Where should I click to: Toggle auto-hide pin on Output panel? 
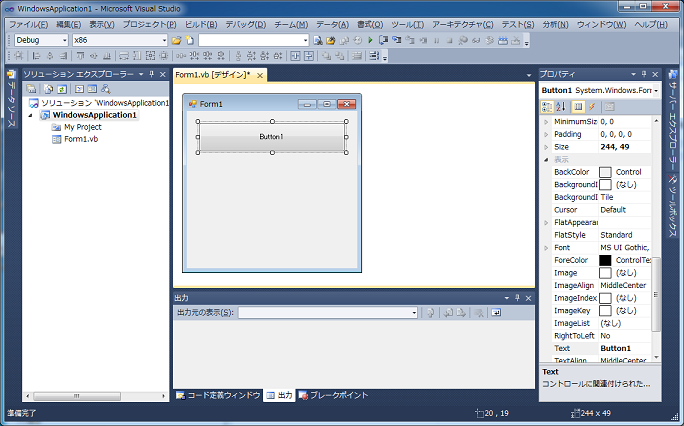[517, 298]
